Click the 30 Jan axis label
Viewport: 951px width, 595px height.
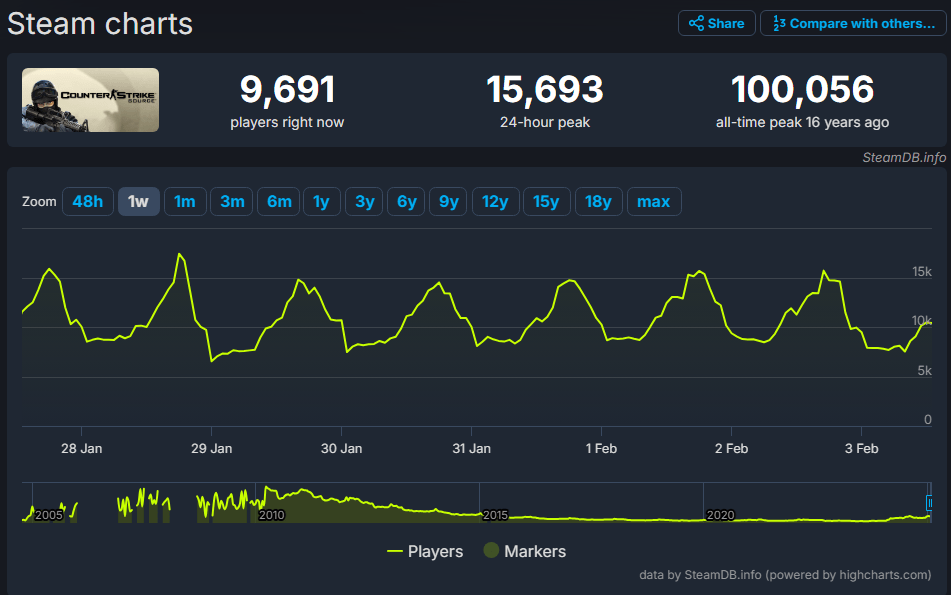pyautogui.click(x=341, y=449)
